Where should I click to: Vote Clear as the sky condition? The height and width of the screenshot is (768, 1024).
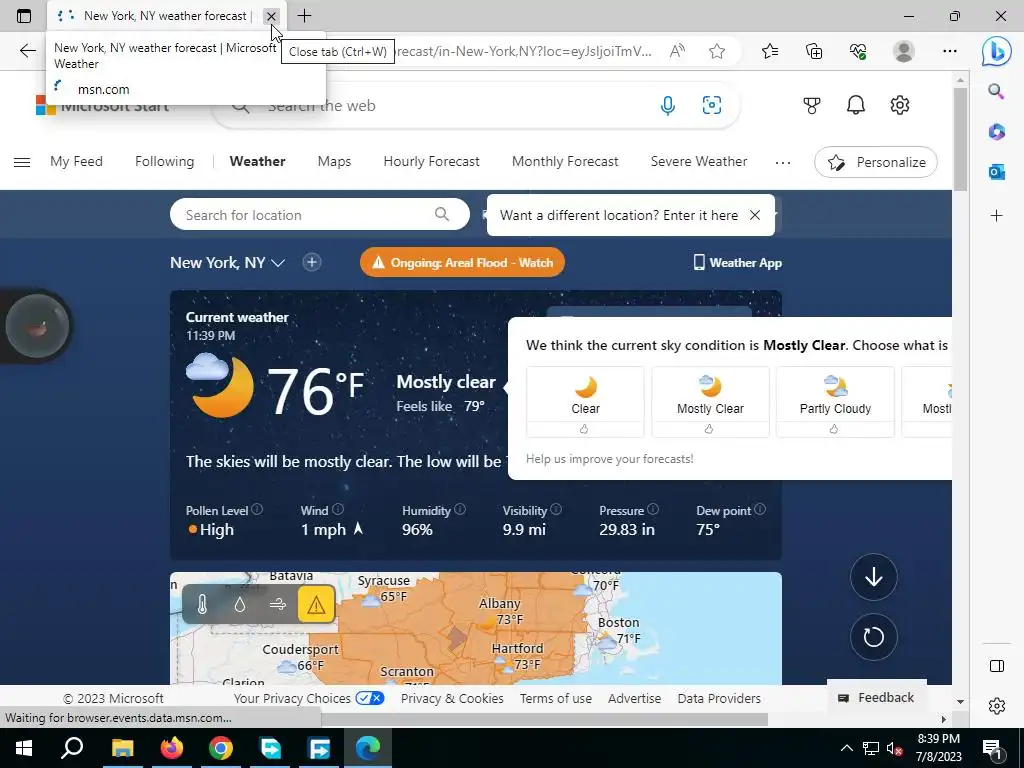tap(585, 402)
